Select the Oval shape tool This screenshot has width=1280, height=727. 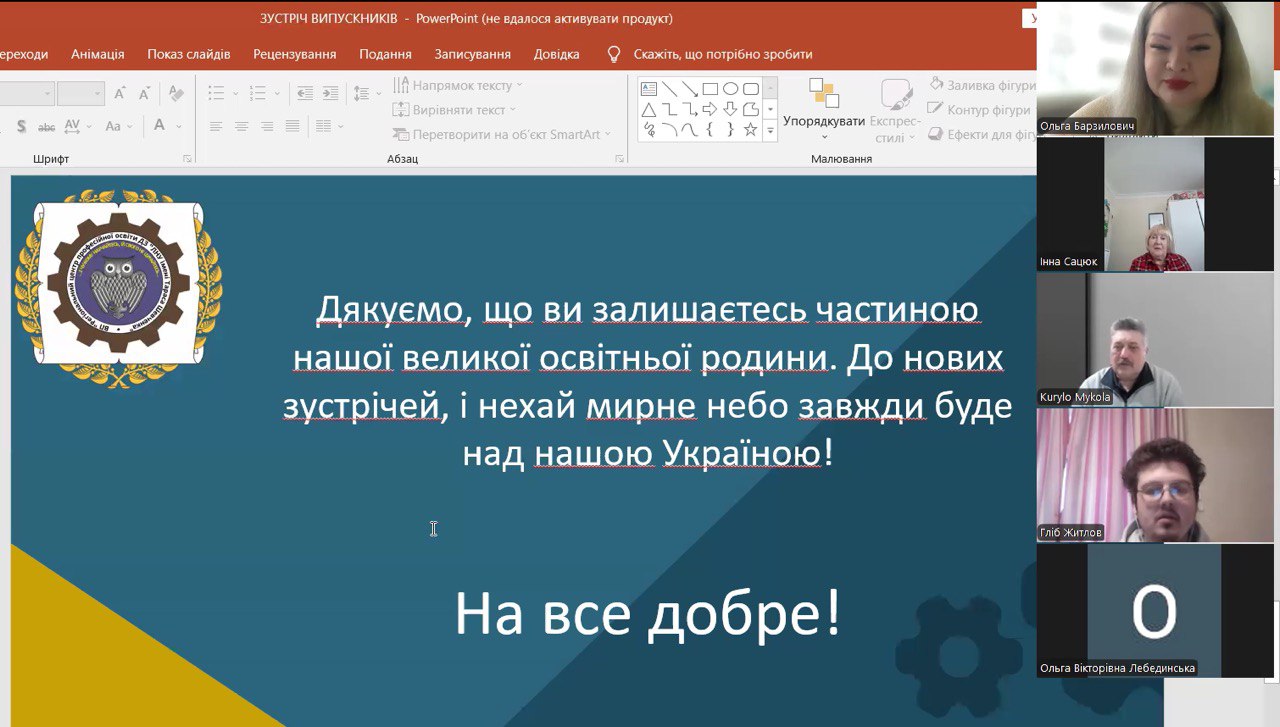coord(730,89)
